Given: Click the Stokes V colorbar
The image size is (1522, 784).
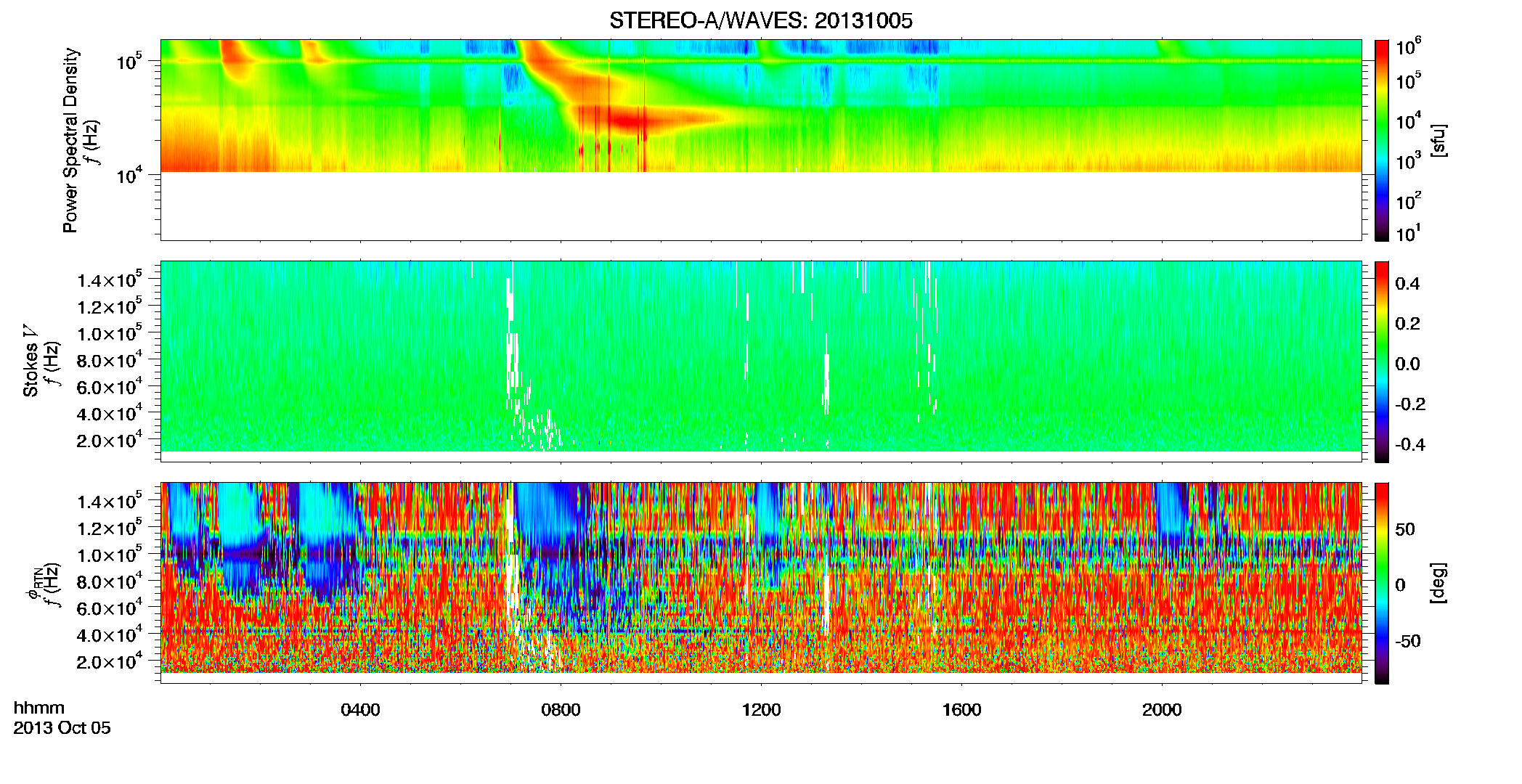Looking at the screenshot, I should click(1381, 362).
